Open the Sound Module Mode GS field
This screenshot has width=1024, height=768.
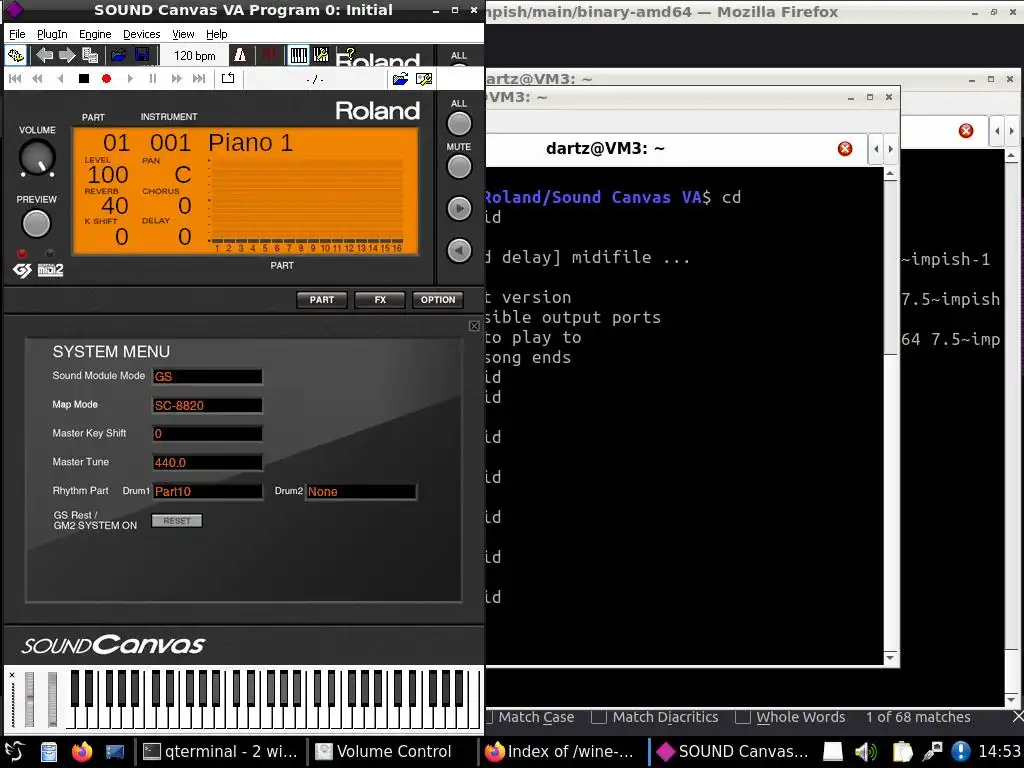point(207,376)
